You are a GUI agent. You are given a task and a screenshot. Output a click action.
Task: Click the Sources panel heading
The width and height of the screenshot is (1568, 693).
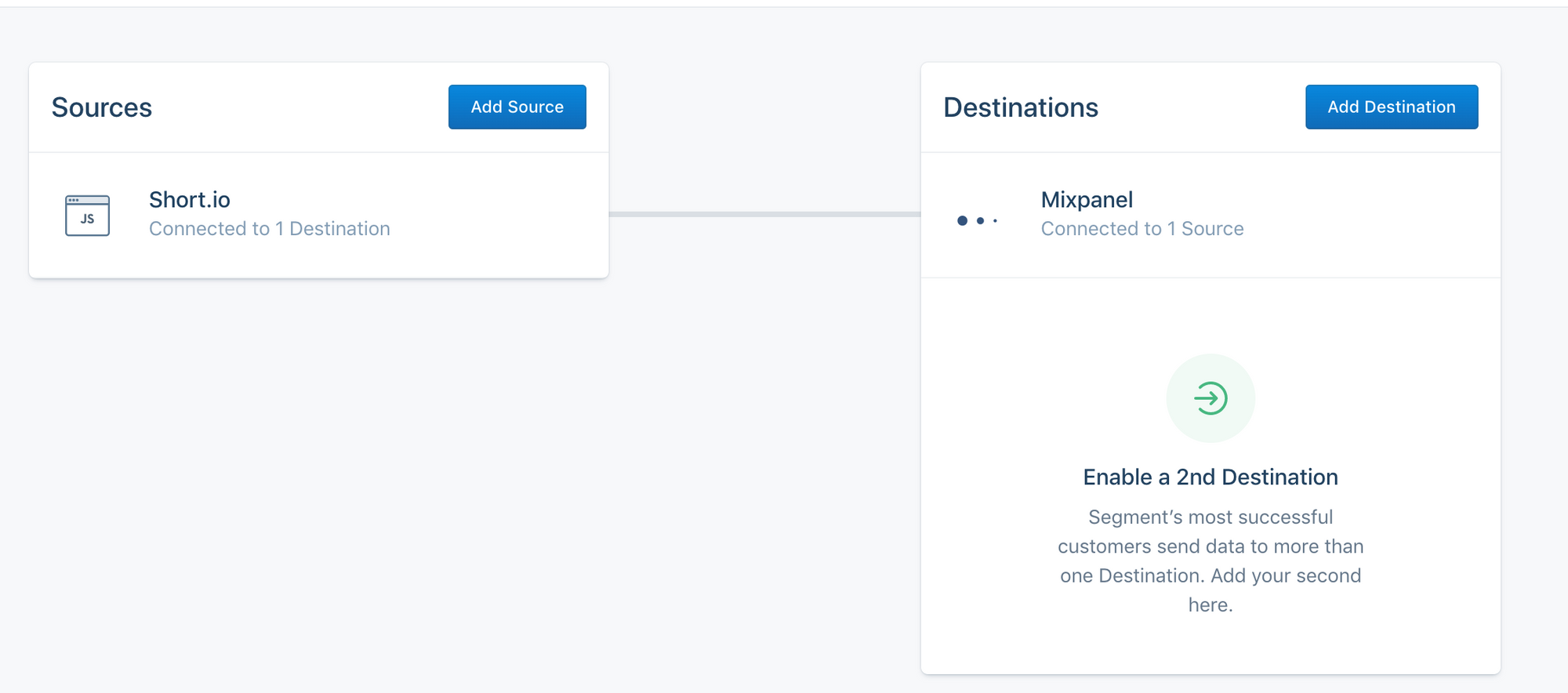[x=102, y=107]
